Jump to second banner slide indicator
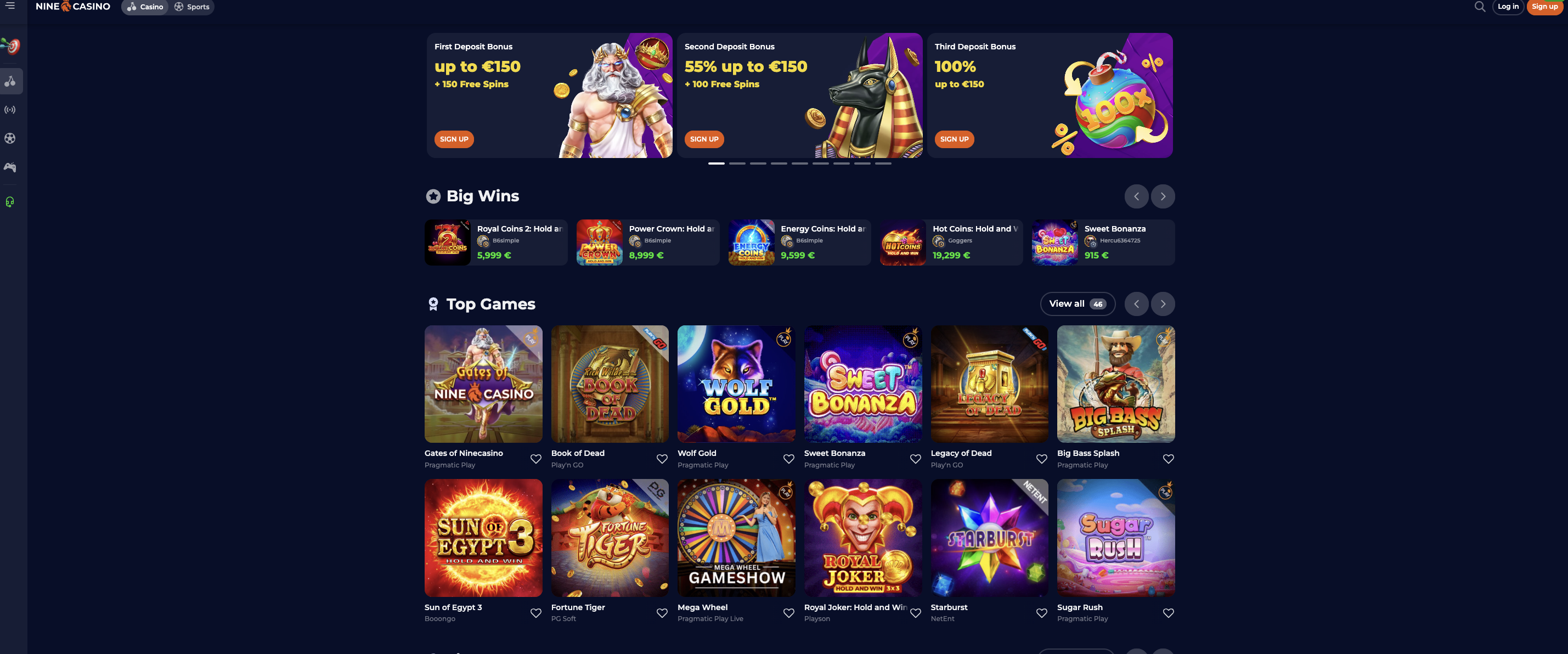The height and width of the screenshot is (654, 1568). tap(737, 163)
